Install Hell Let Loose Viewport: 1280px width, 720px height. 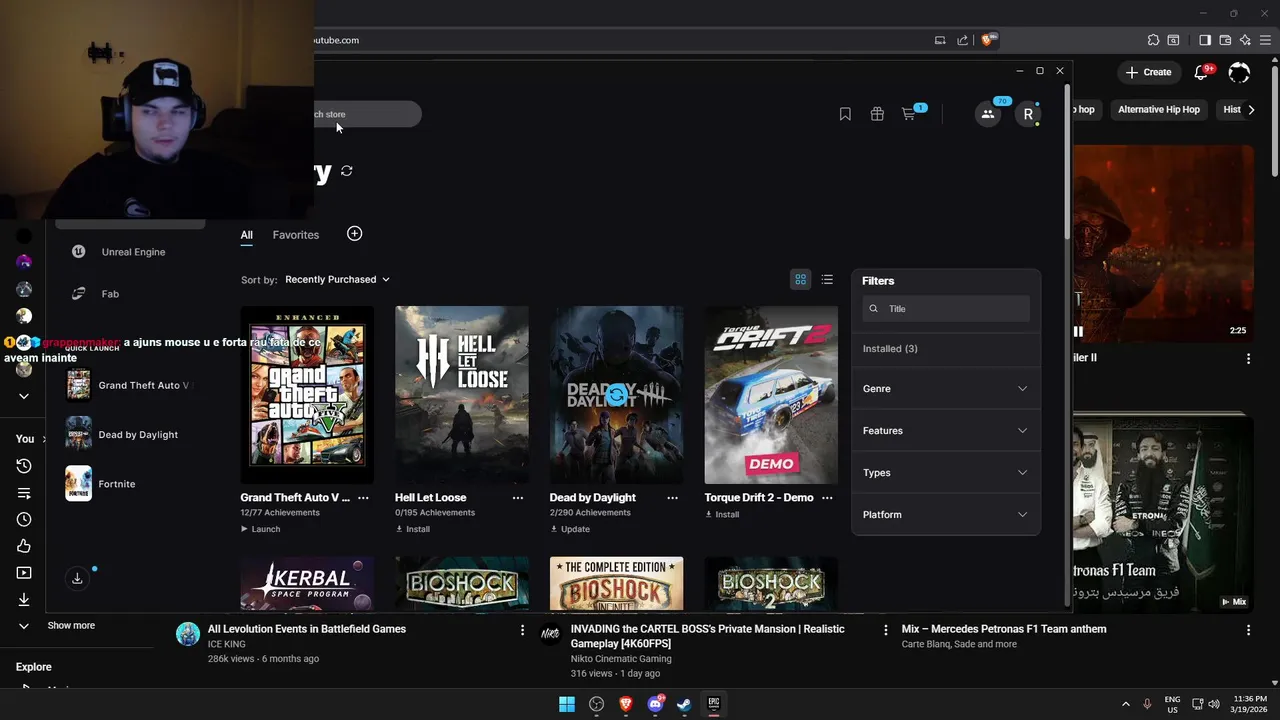click(x=413, y=529)
